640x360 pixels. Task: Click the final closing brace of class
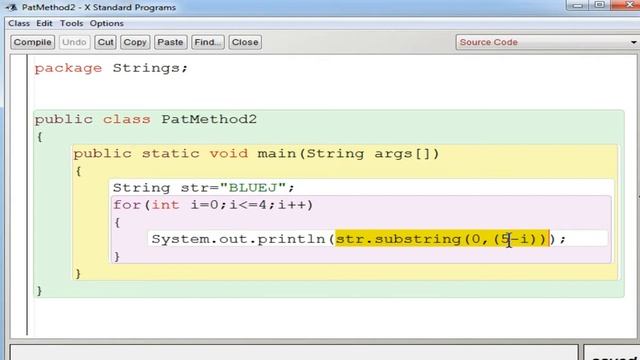pos(40,290)
